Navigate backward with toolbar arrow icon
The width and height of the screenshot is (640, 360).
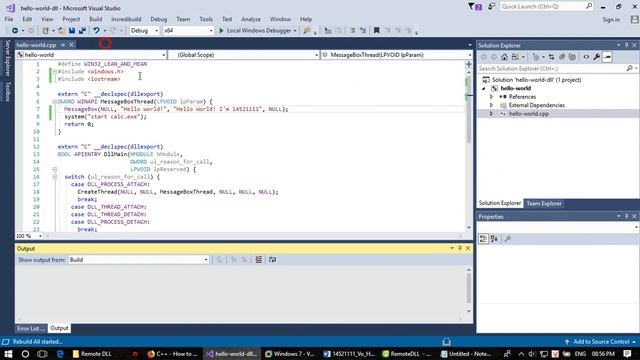(x=15, y=31)
